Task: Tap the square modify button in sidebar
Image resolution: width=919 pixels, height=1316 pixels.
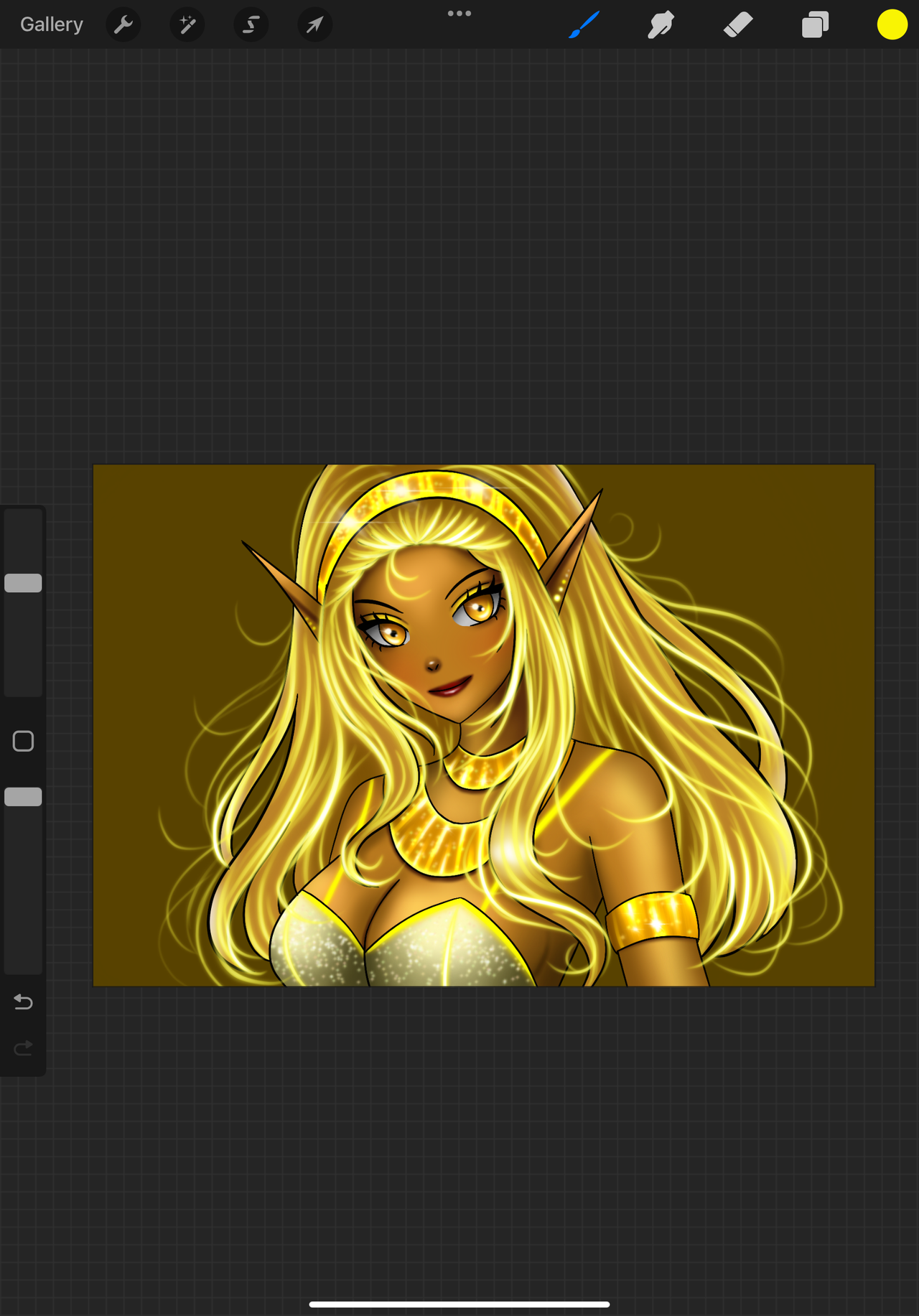Action: tap(23, 741)
